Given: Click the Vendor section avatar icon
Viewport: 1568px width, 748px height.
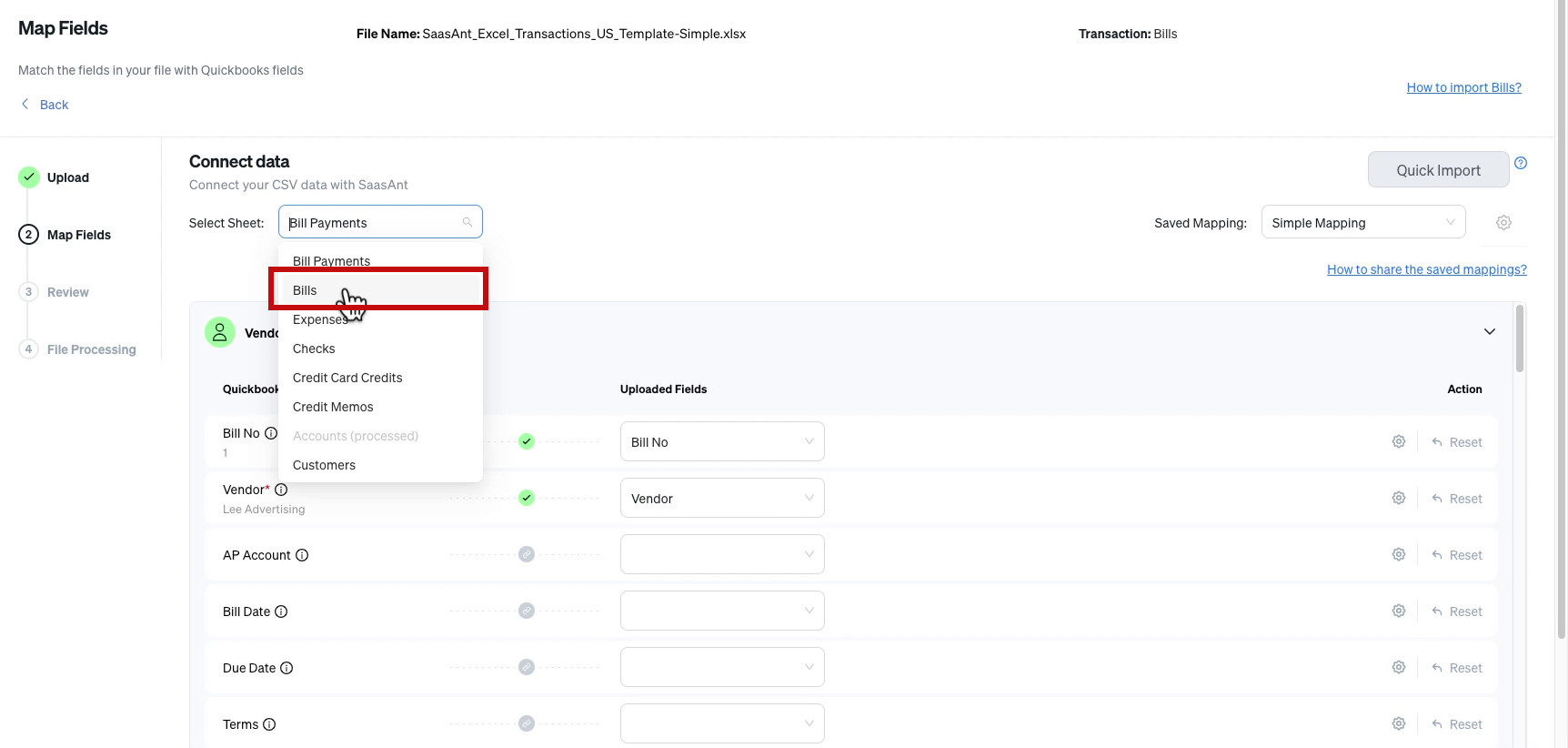Looking at the screenshot, I should pos(220,332).
